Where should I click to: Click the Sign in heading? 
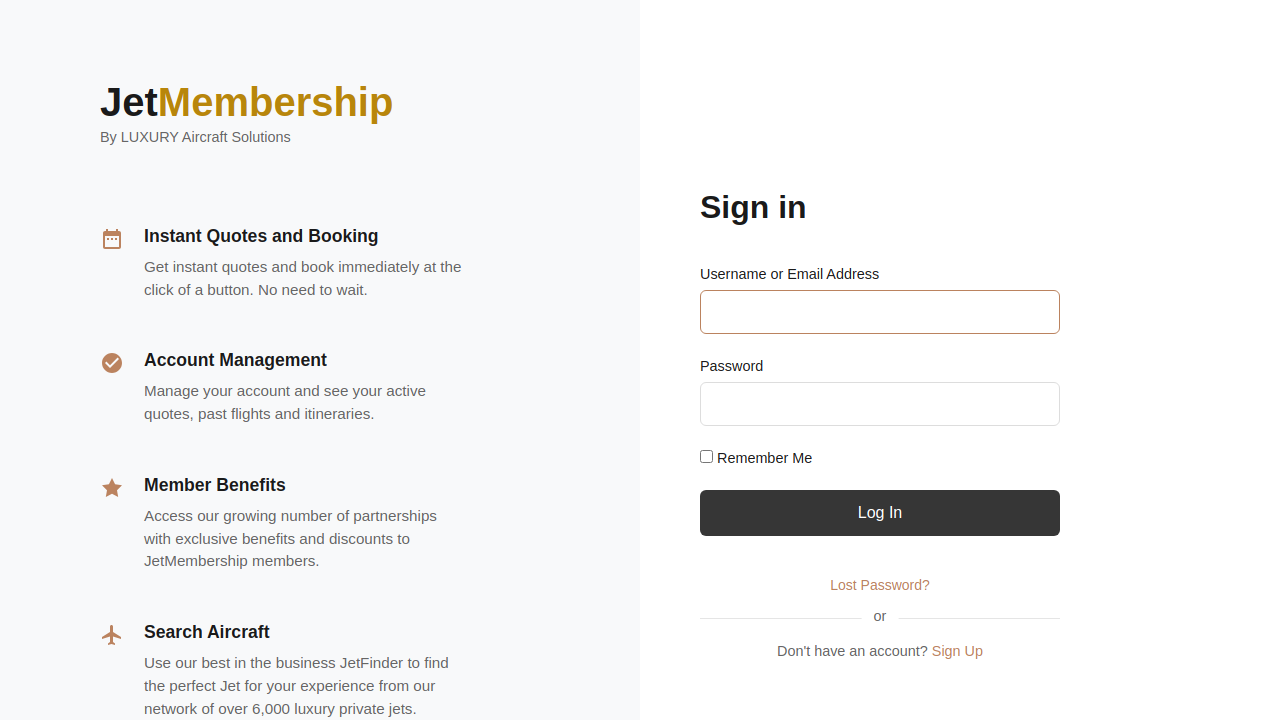753,207
